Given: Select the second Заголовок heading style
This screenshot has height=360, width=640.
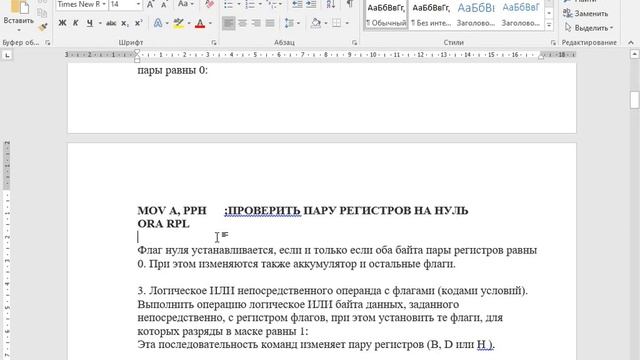Looking at the screenshot, I should point(520,14).
